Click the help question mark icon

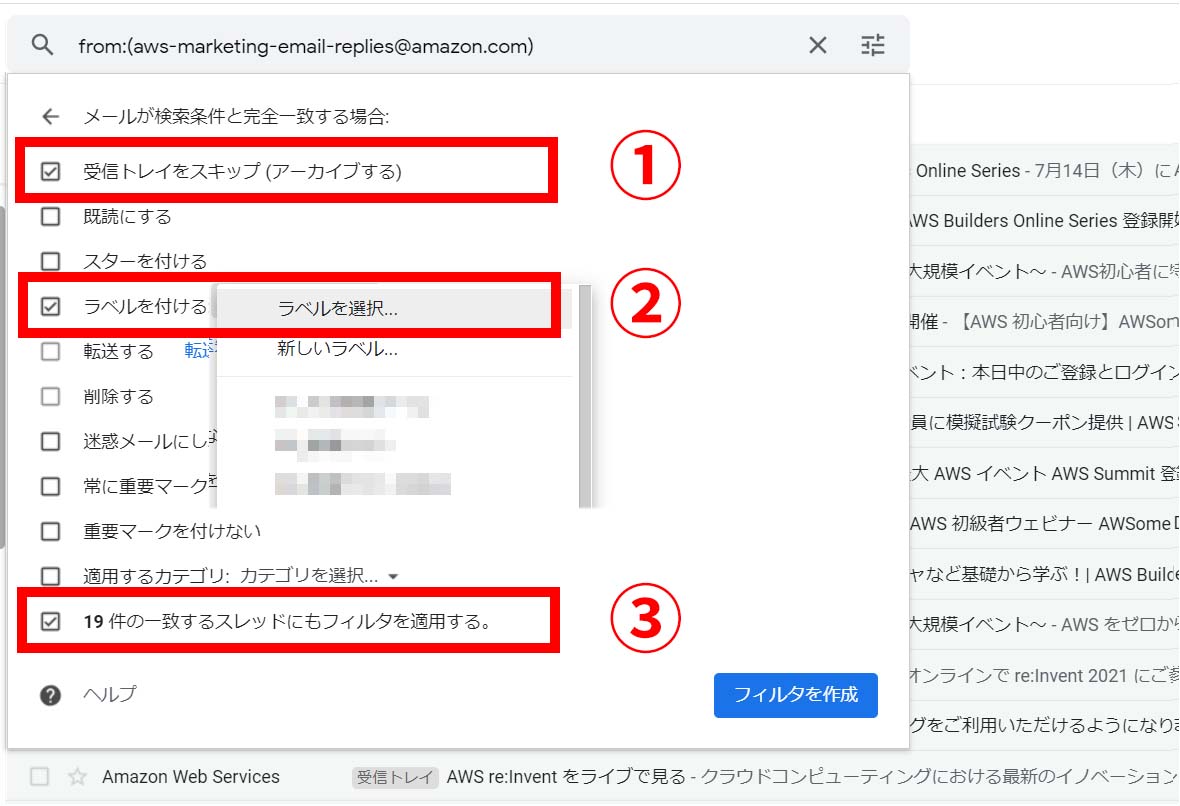pyautogui.click(x=50, y=695)
